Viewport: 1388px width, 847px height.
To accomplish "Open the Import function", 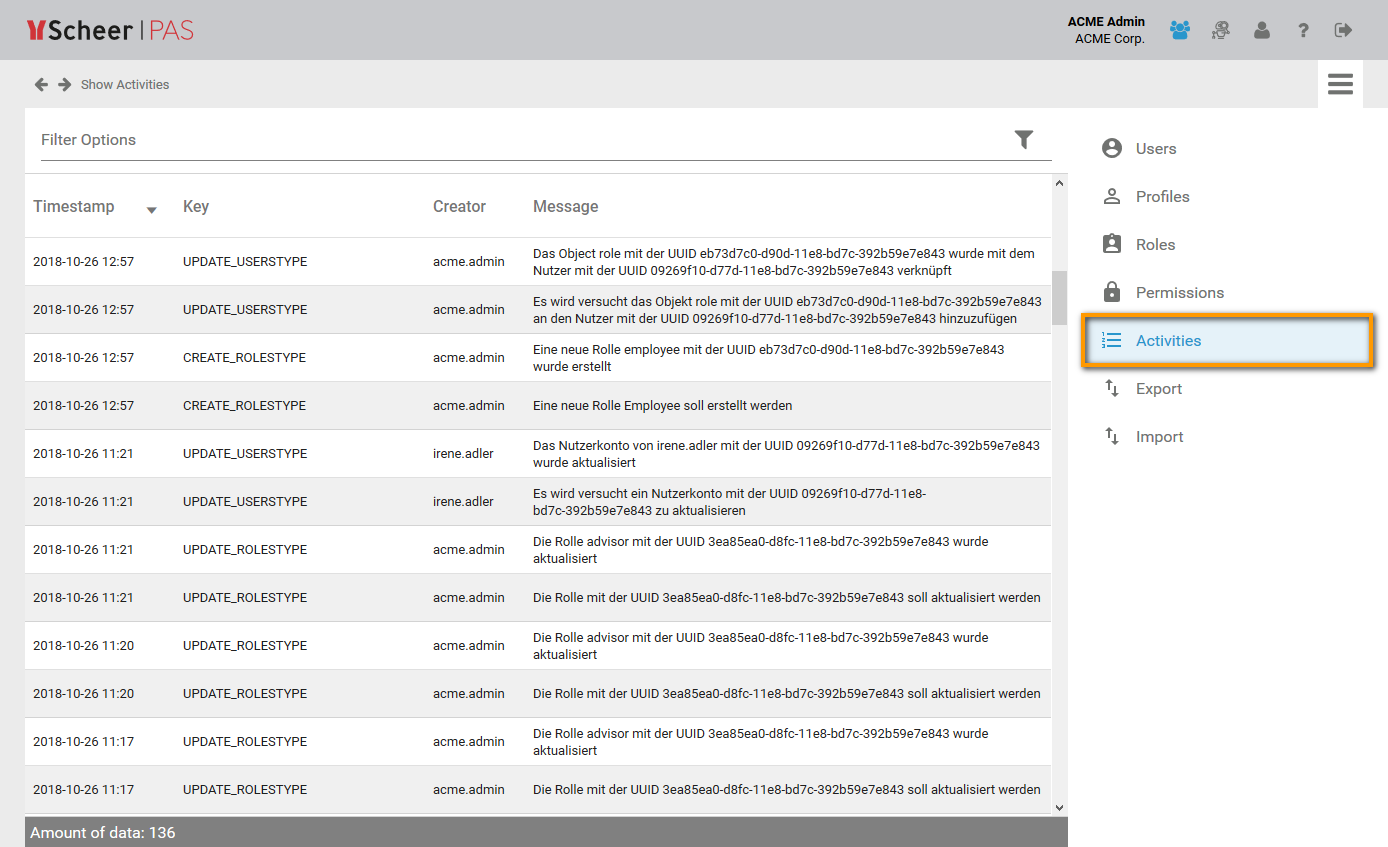I will 1160,436.
